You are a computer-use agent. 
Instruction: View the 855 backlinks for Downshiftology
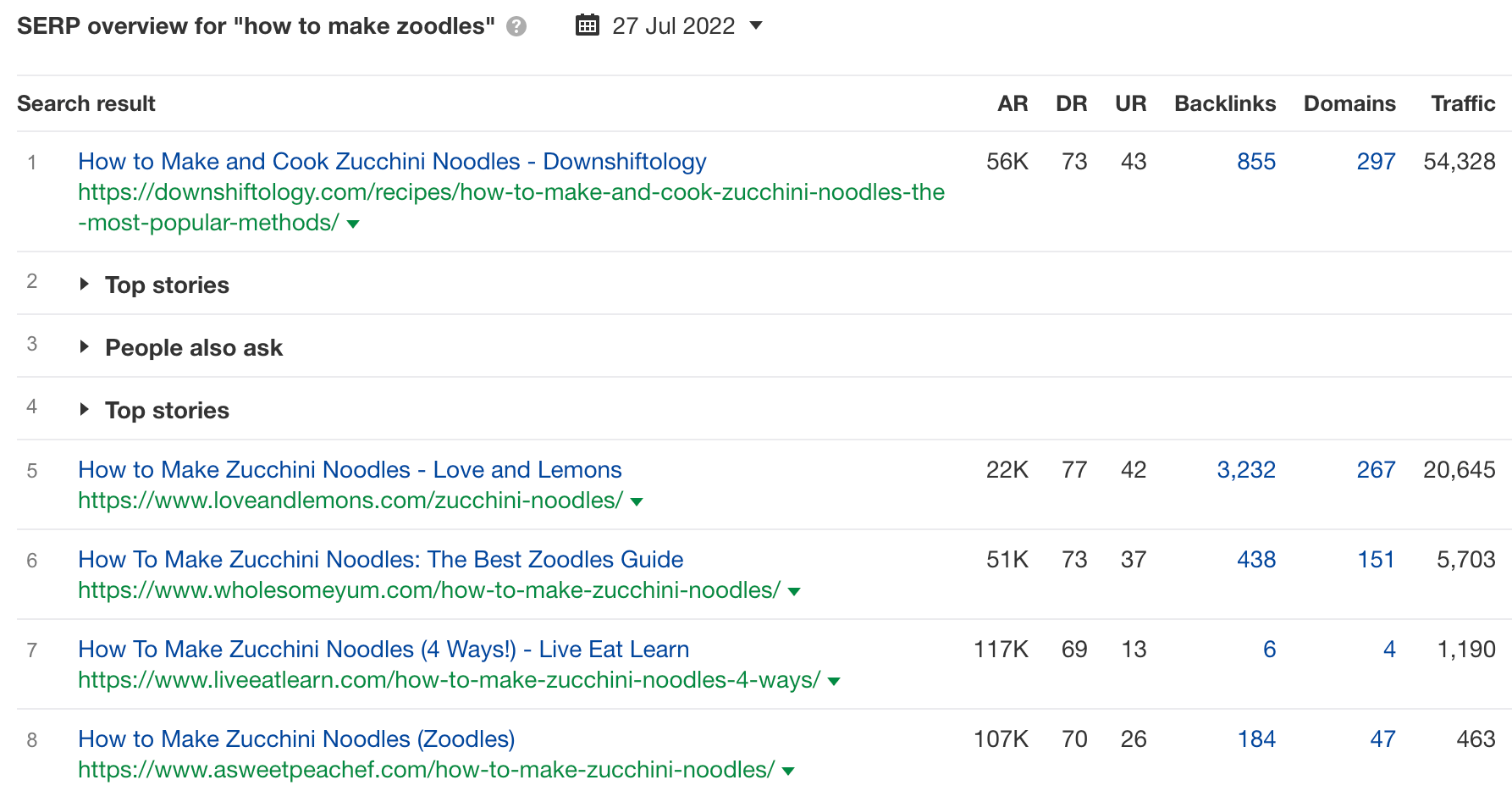pyautogui.click(x=1255, y=161)
